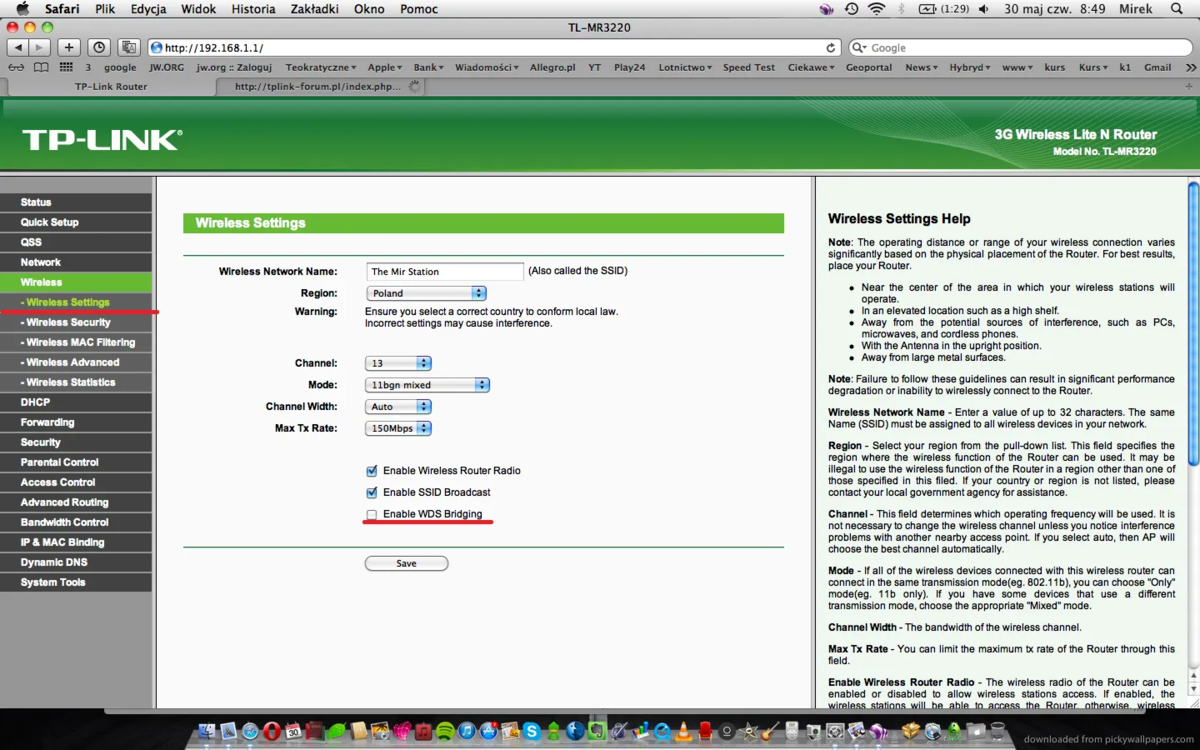Launch Opera from the Dock
1200x750 pixels.
coord(272,732)
